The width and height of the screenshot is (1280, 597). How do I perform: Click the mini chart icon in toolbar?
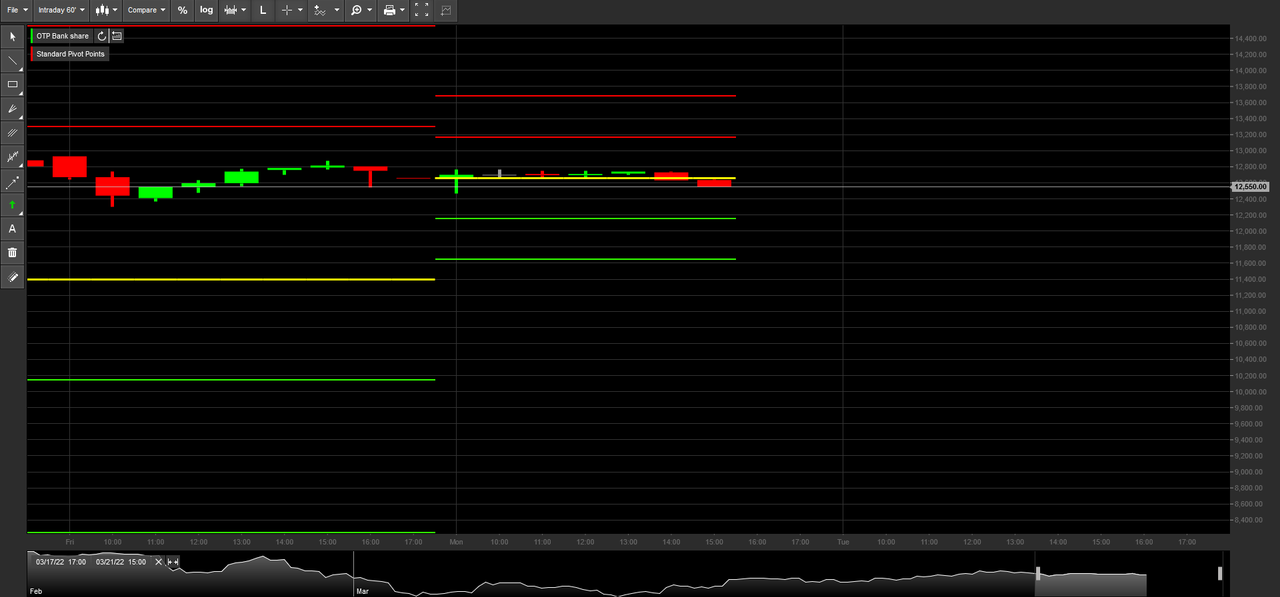pyautogui.click(x=446, y=10)
